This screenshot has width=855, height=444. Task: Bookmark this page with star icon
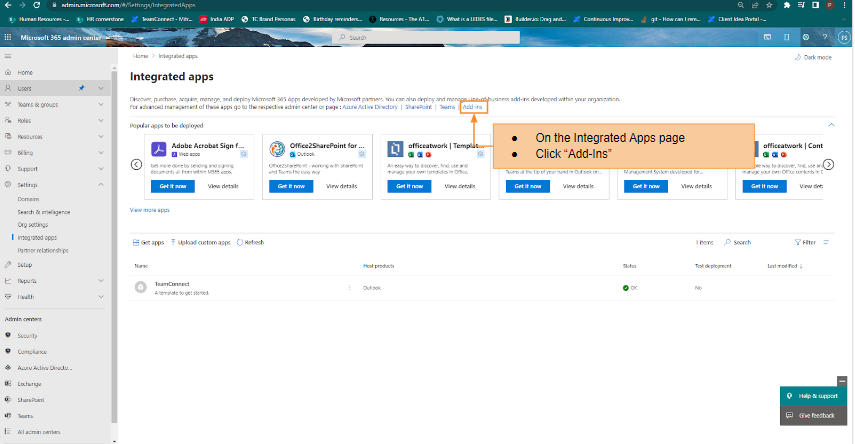coord(769,5)
